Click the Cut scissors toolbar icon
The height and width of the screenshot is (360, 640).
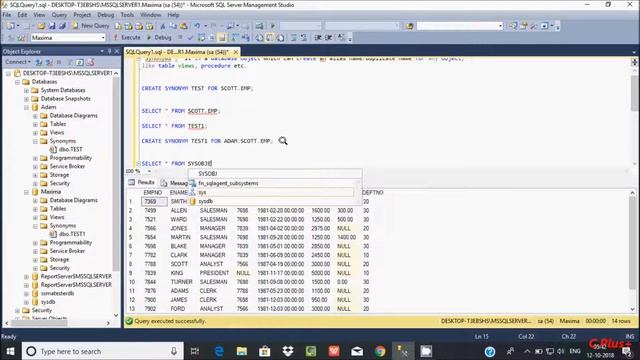[162, 26]
